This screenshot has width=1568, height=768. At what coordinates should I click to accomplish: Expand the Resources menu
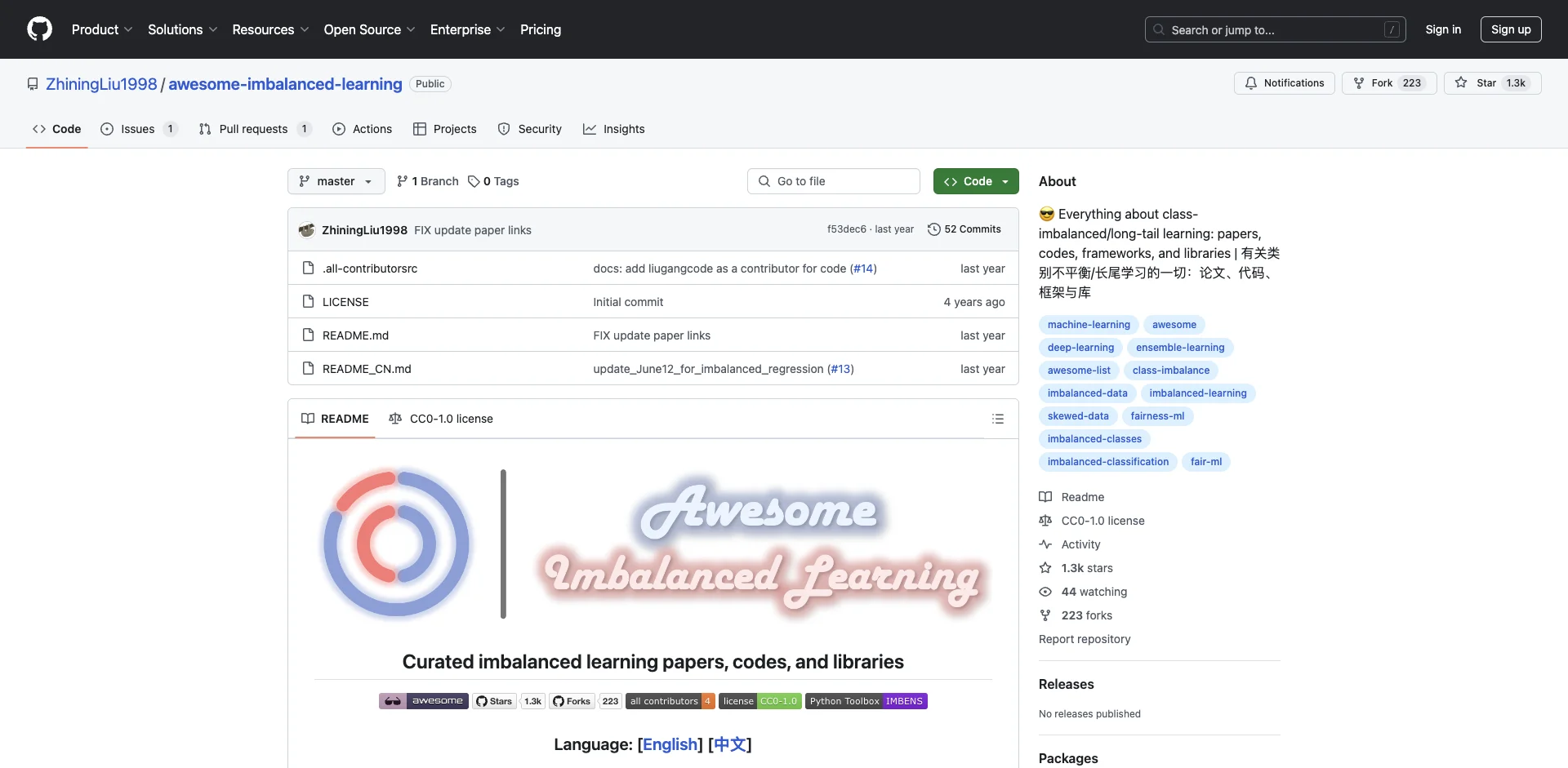(x=270, y=29)
